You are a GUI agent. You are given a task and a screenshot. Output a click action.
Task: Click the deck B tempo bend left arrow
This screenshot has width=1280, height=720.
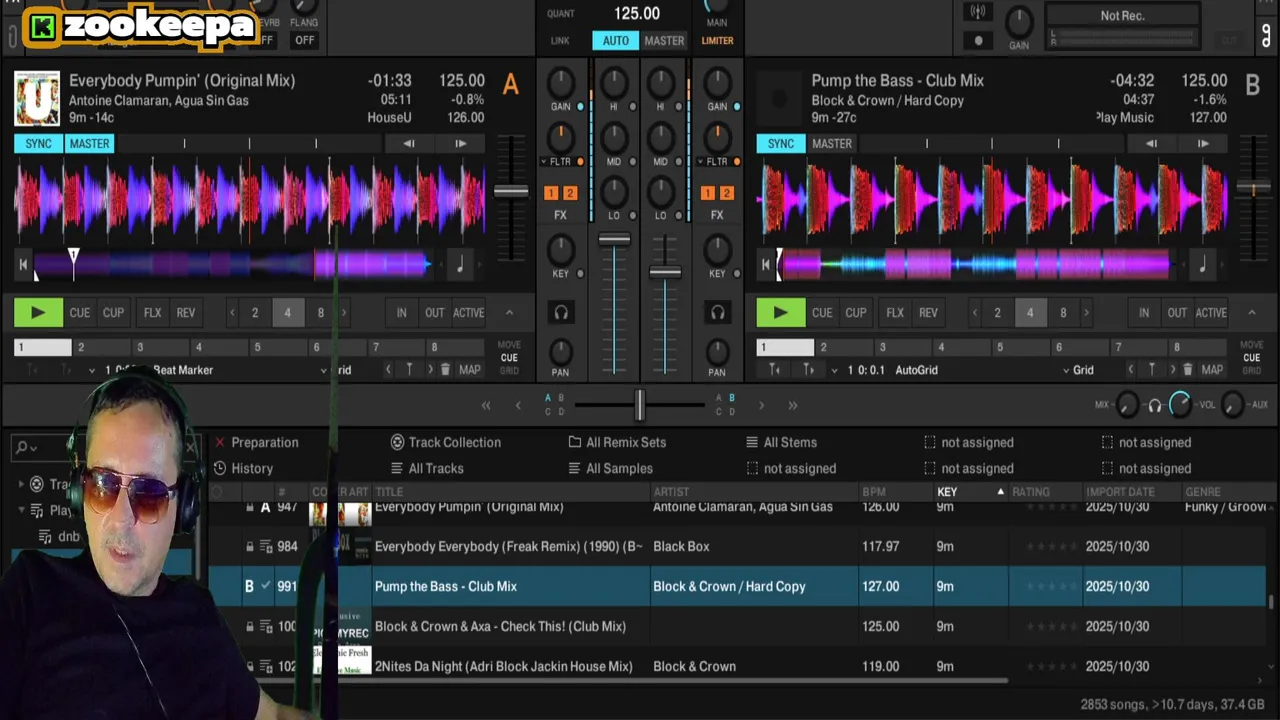coord(1151,144)
